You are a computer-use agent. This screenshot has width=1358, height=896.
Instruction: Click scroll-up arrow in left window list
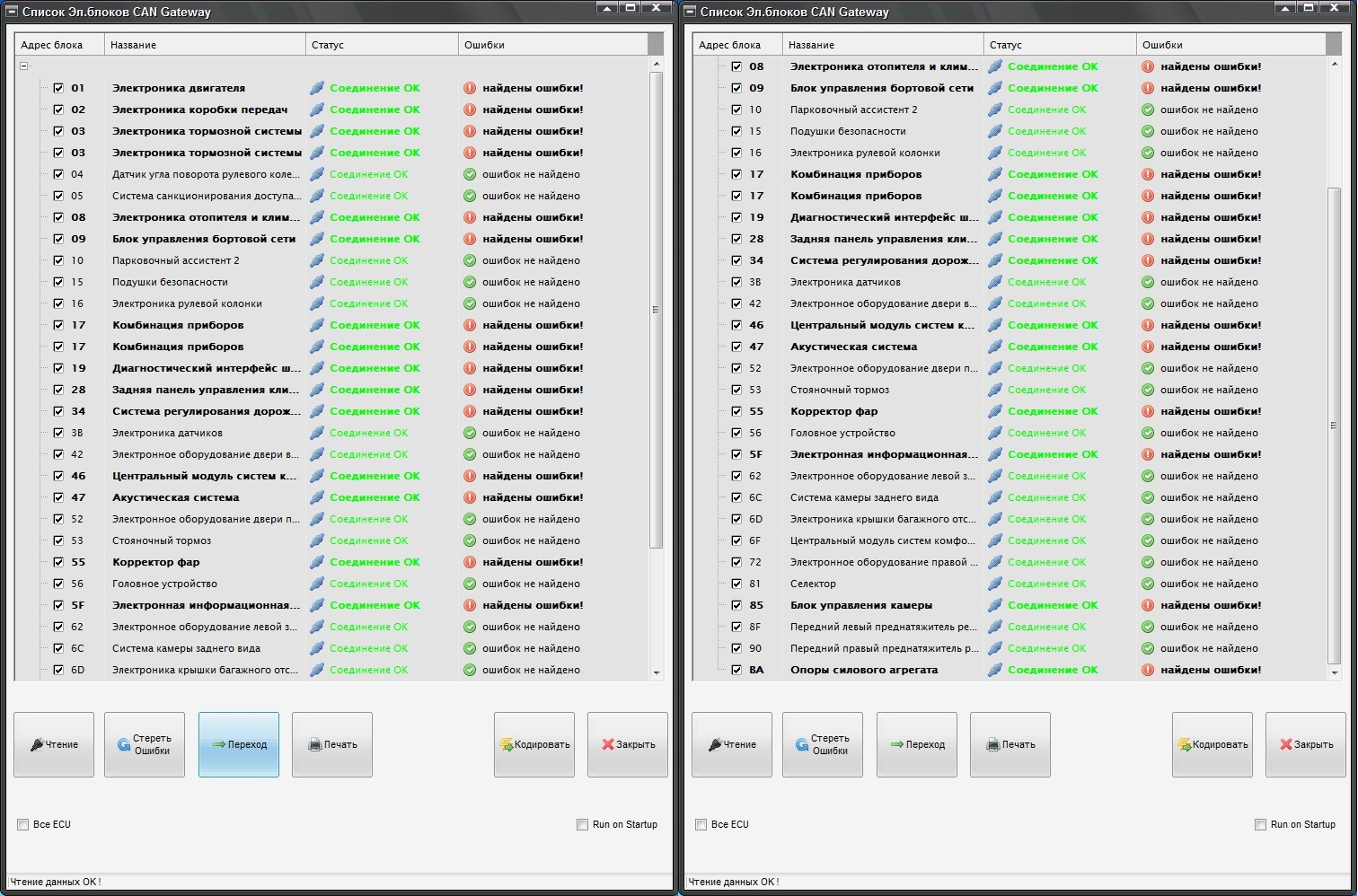[x=657, y=65]
